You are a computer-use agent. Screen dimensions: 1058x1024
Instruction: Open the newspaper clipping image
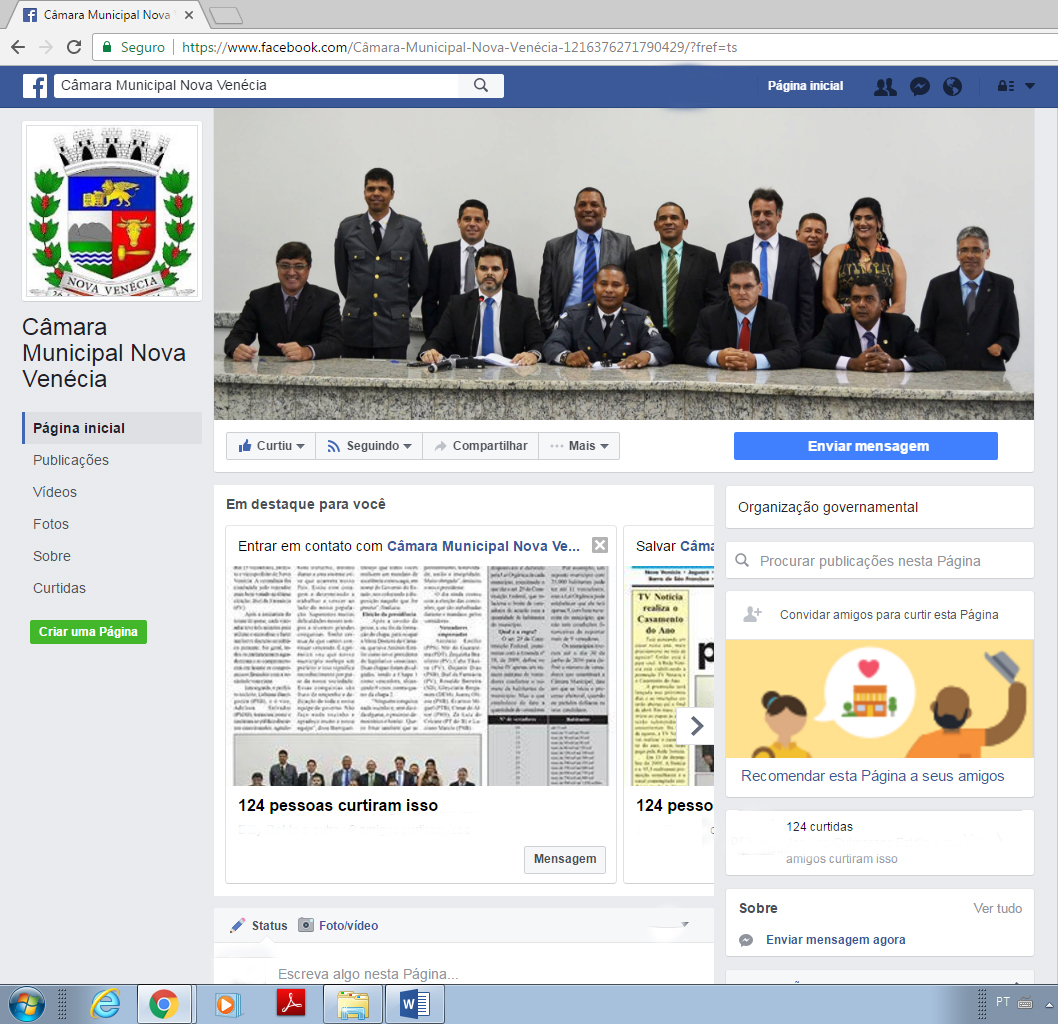coord(421,676)
